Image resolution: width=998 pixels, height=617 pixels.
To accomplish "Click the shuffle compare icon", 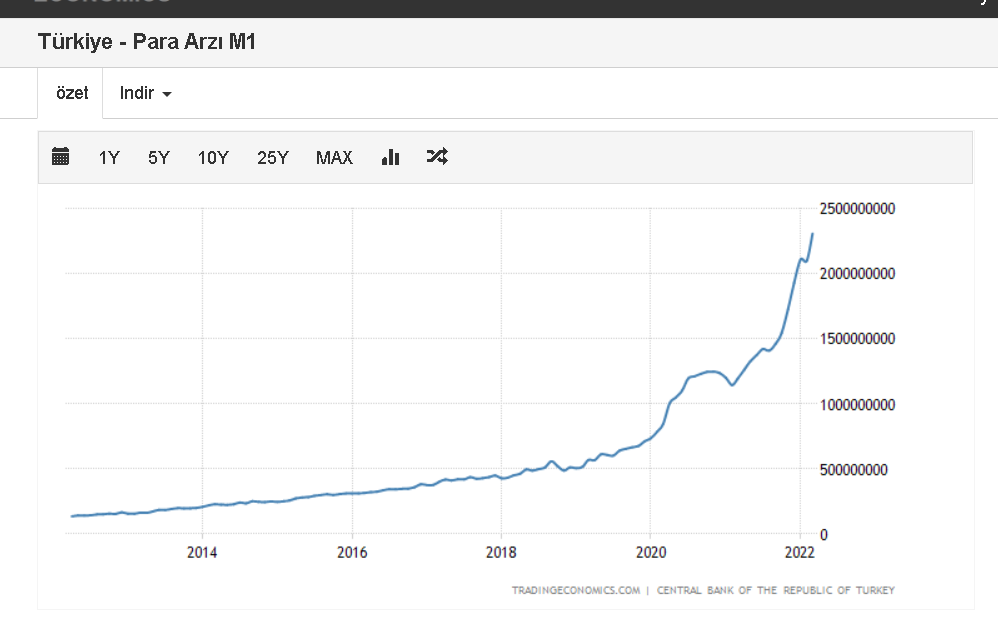I will click(x=437, y=157).
